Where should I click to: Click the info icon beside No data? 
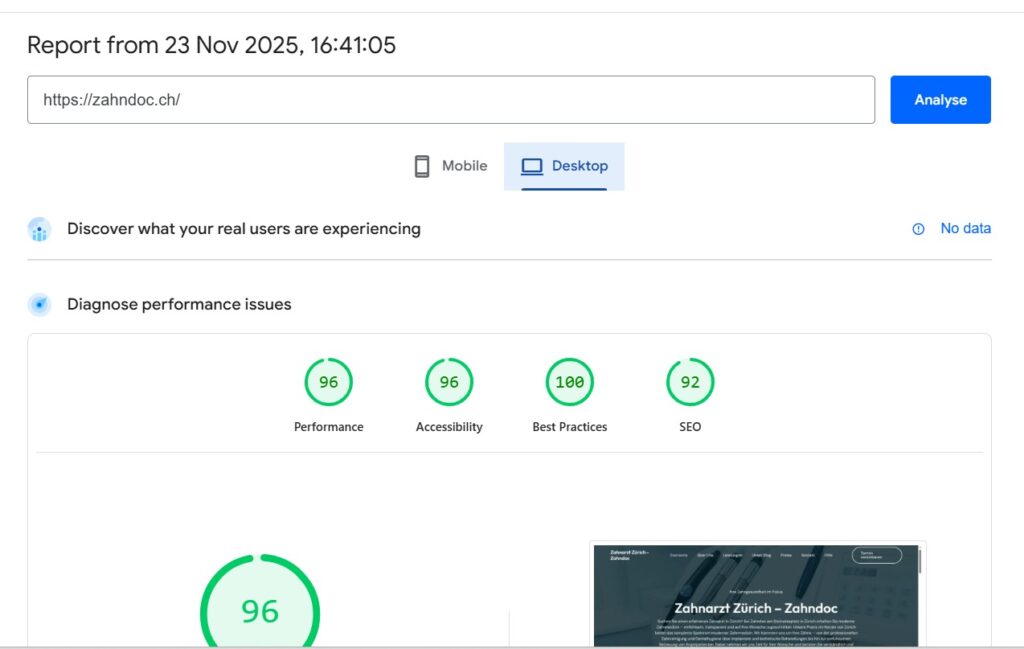(918, 229)
